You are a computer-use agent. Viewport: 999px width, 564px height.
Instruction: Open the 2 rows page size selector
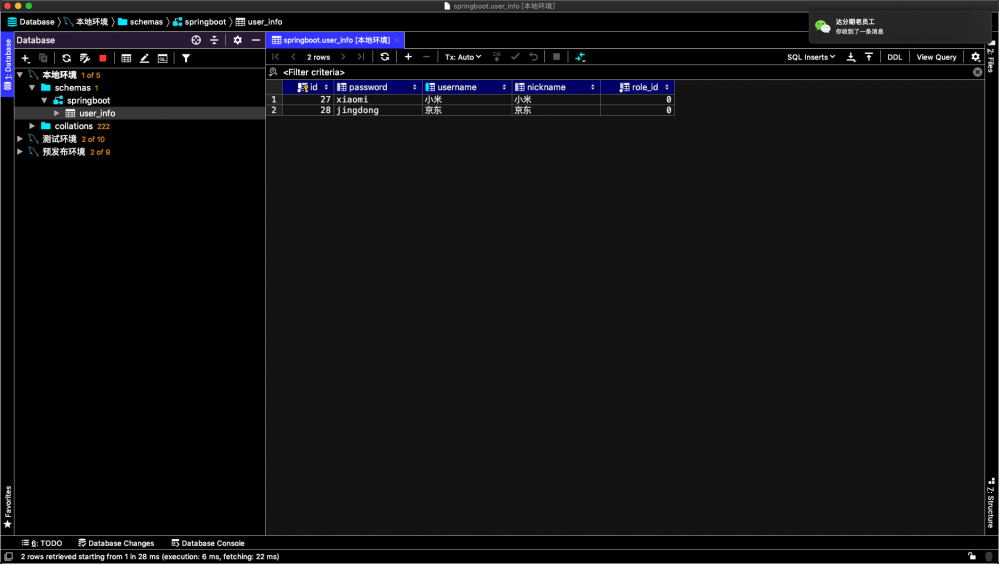pos(319,57)
